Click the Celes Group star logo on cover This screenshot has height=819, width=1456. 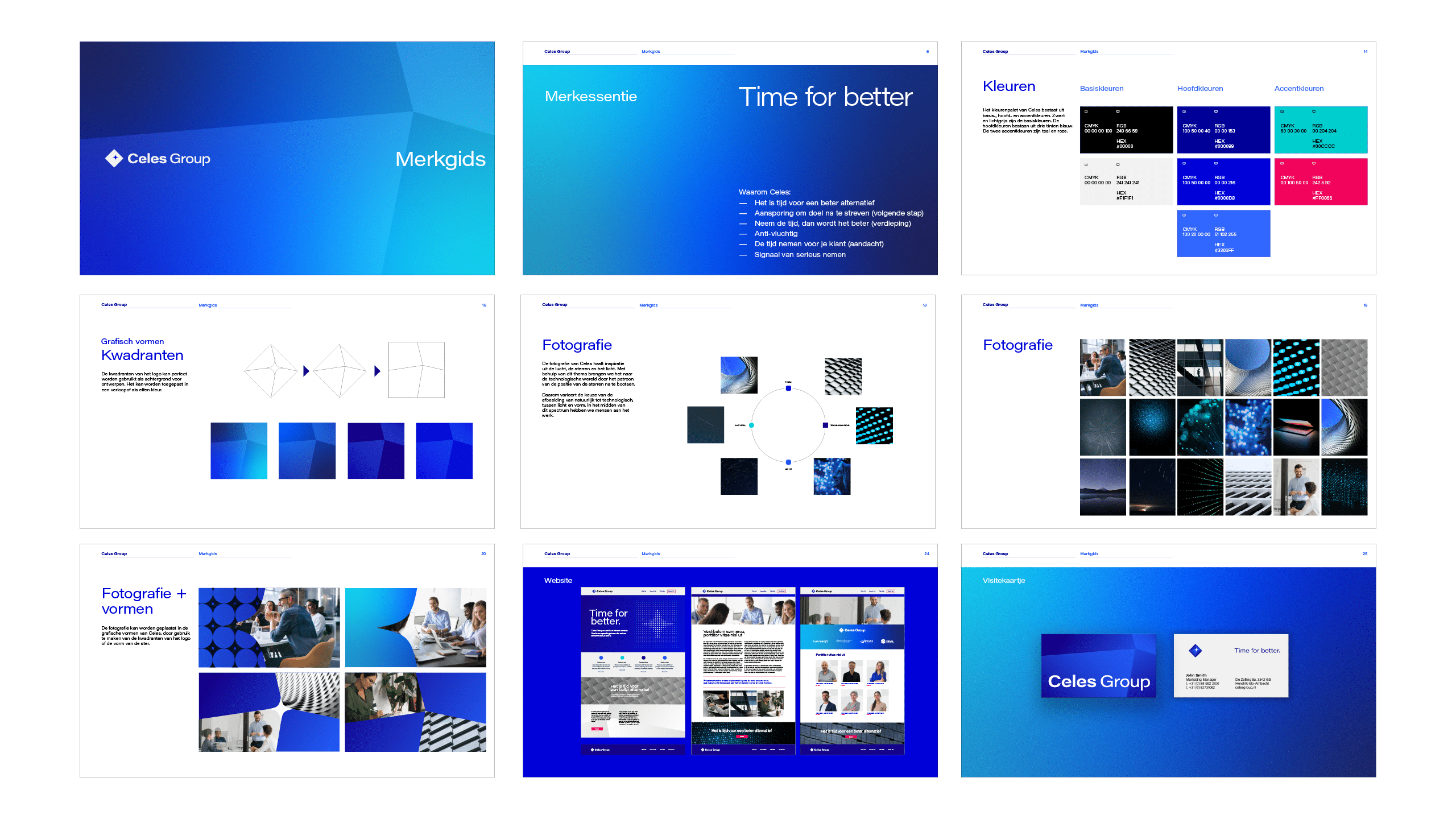(114, 158)
